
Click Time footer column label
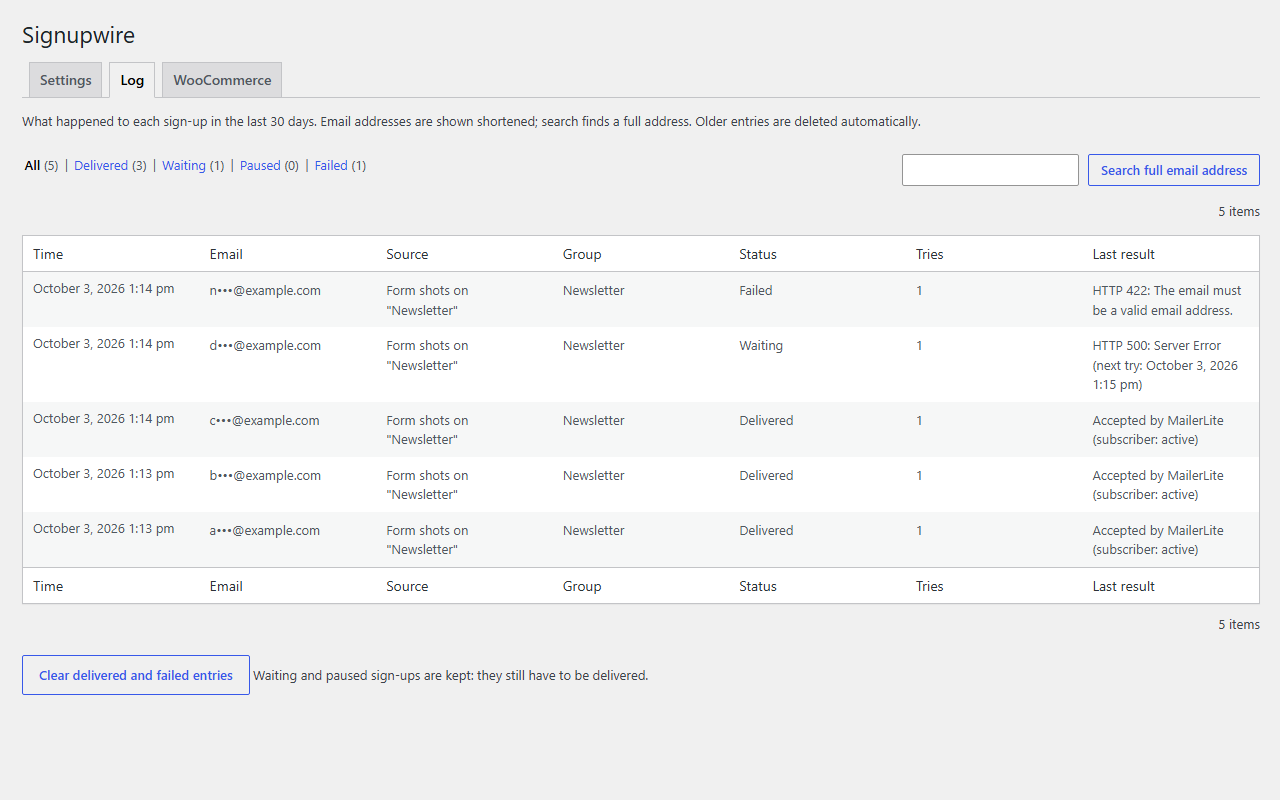coord(48,586)
